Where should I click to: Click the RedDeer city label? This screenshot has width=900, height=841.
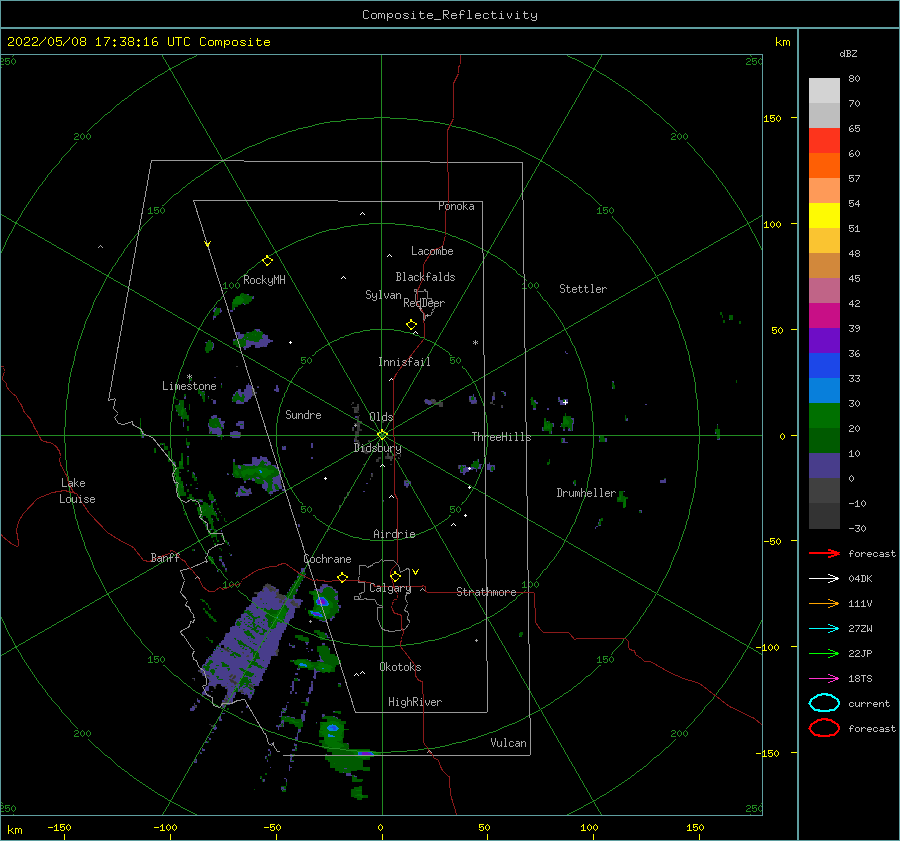pos(424,303)
